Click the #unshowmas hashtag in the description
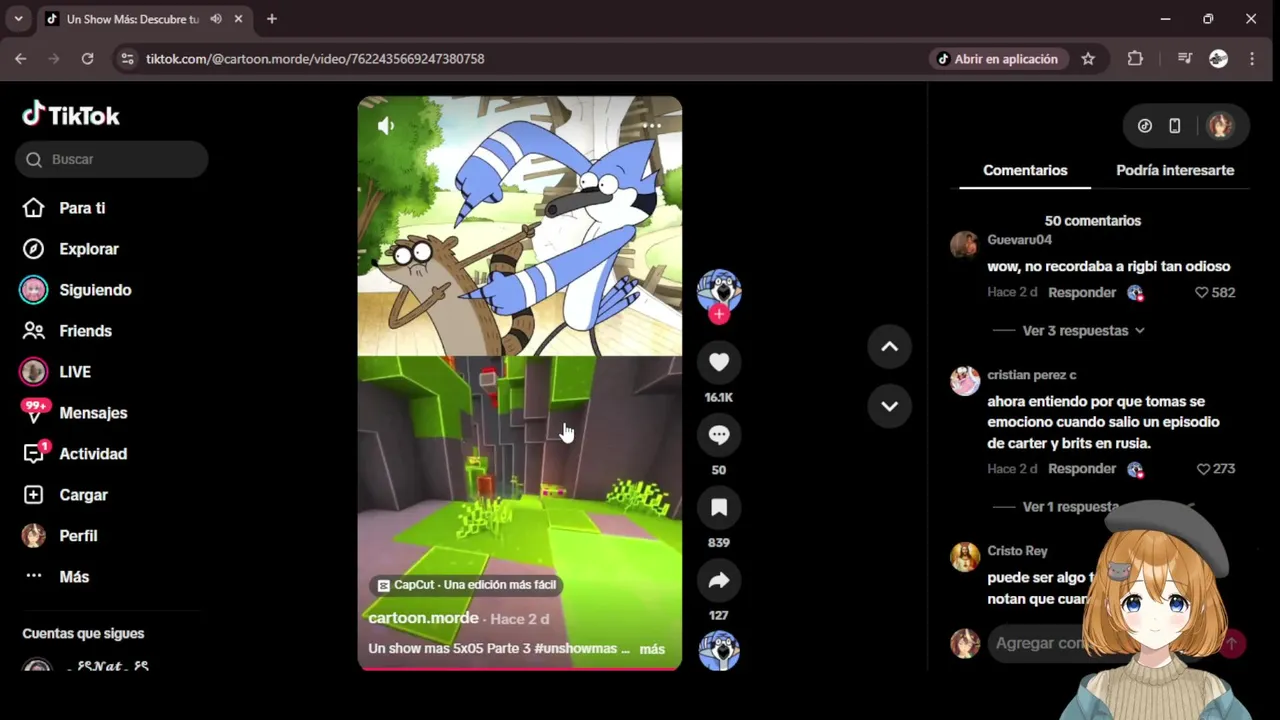 pyautogui.click(x=575, y=649)
